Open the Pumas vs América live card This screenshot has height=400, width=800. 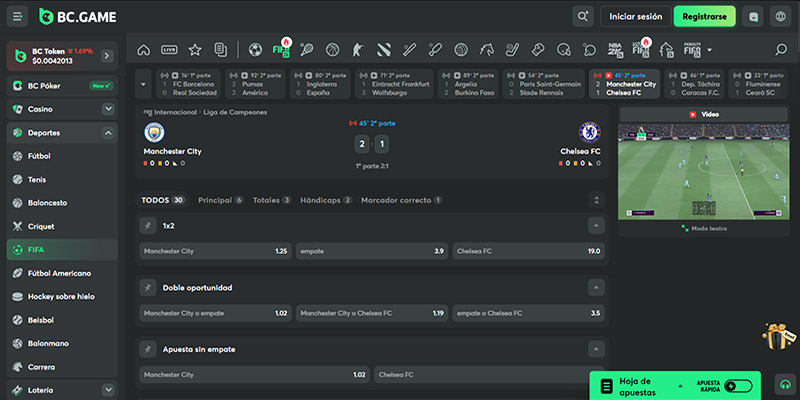[255, 84]
